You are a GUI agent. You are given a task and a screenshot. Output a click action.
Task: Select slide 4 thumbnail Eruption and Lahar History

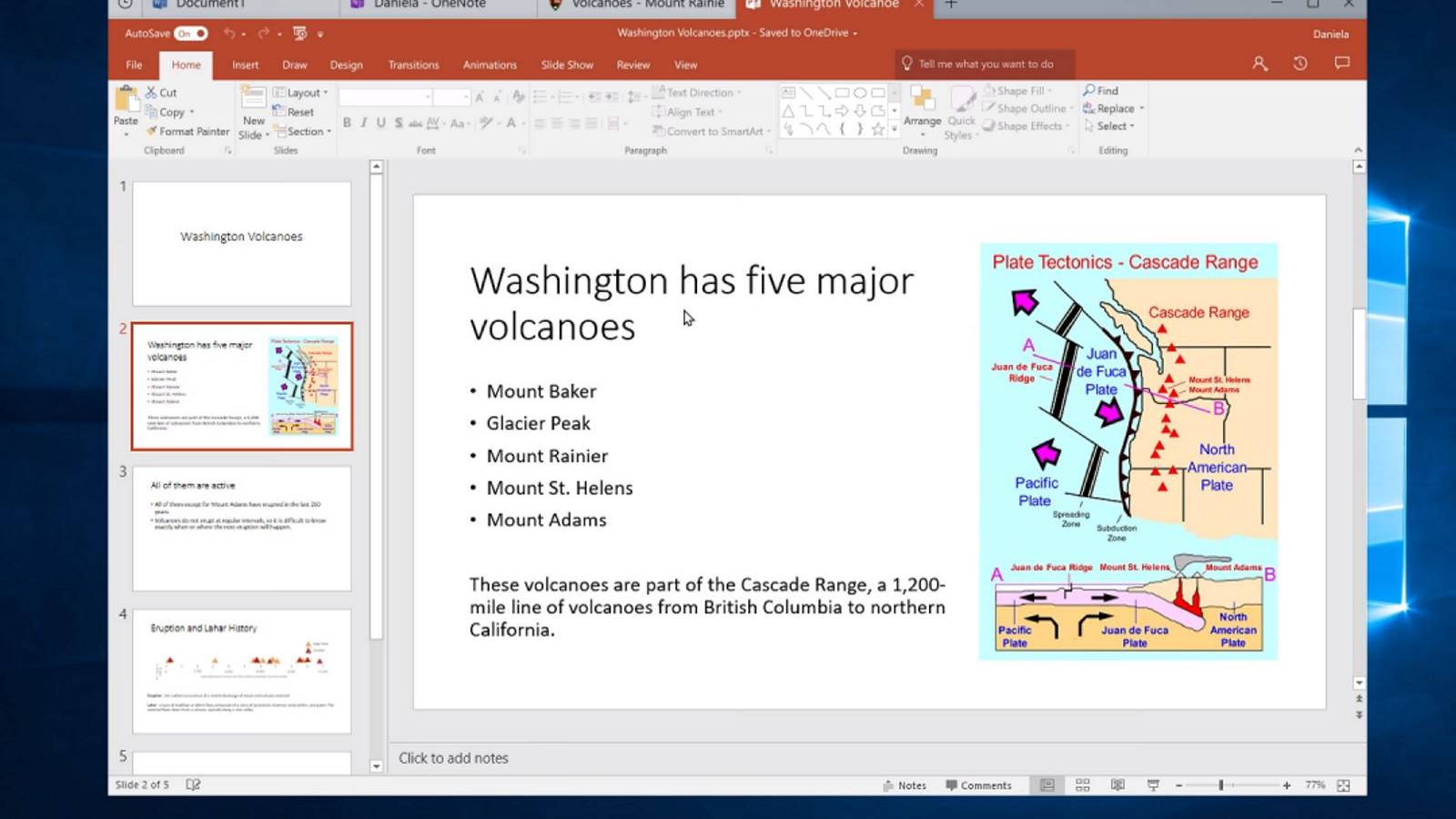pos(242,672)
